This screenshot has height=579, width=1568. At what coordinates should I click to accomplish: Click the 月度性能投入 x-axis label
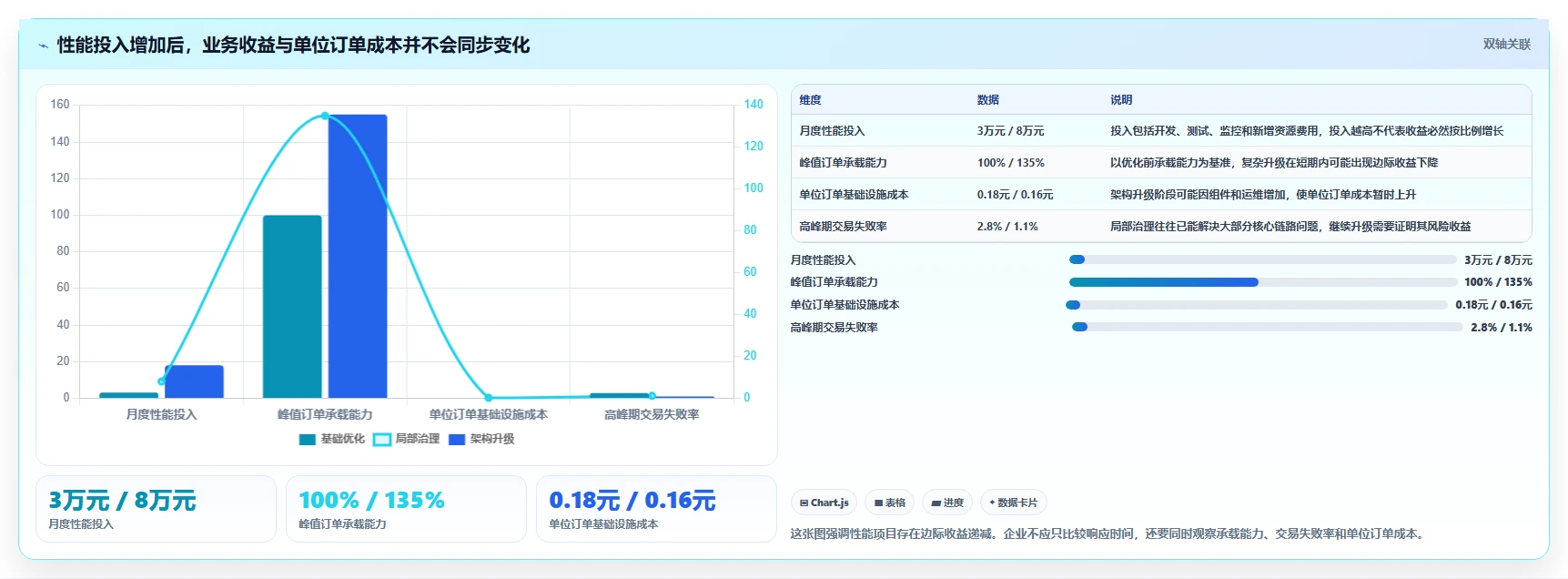coord(161,414)
